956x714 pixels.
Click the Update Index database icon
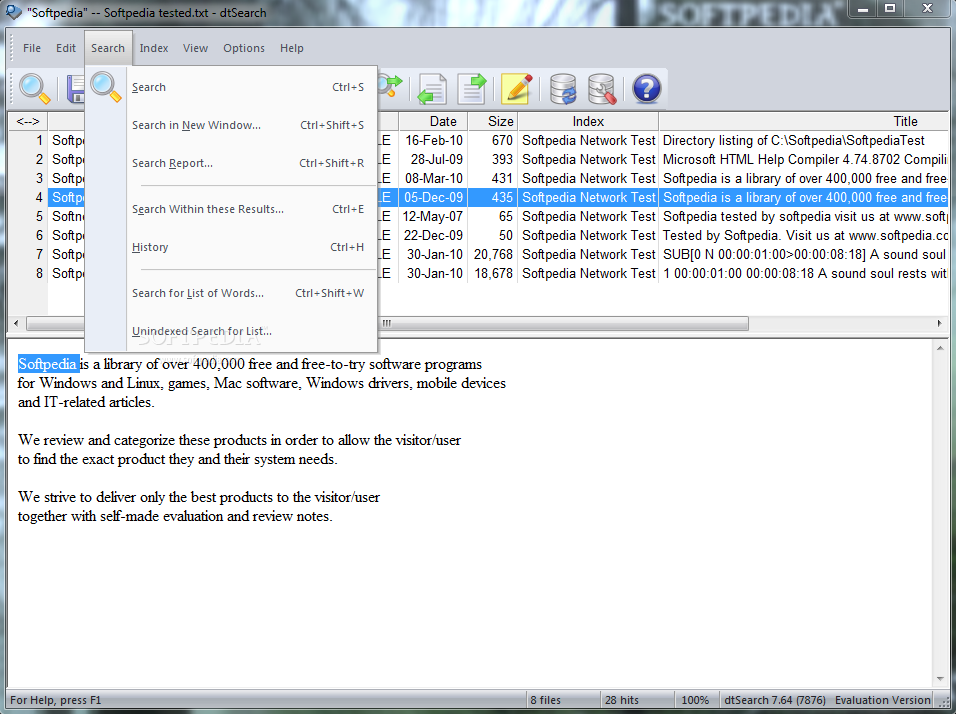pos(563,89)
